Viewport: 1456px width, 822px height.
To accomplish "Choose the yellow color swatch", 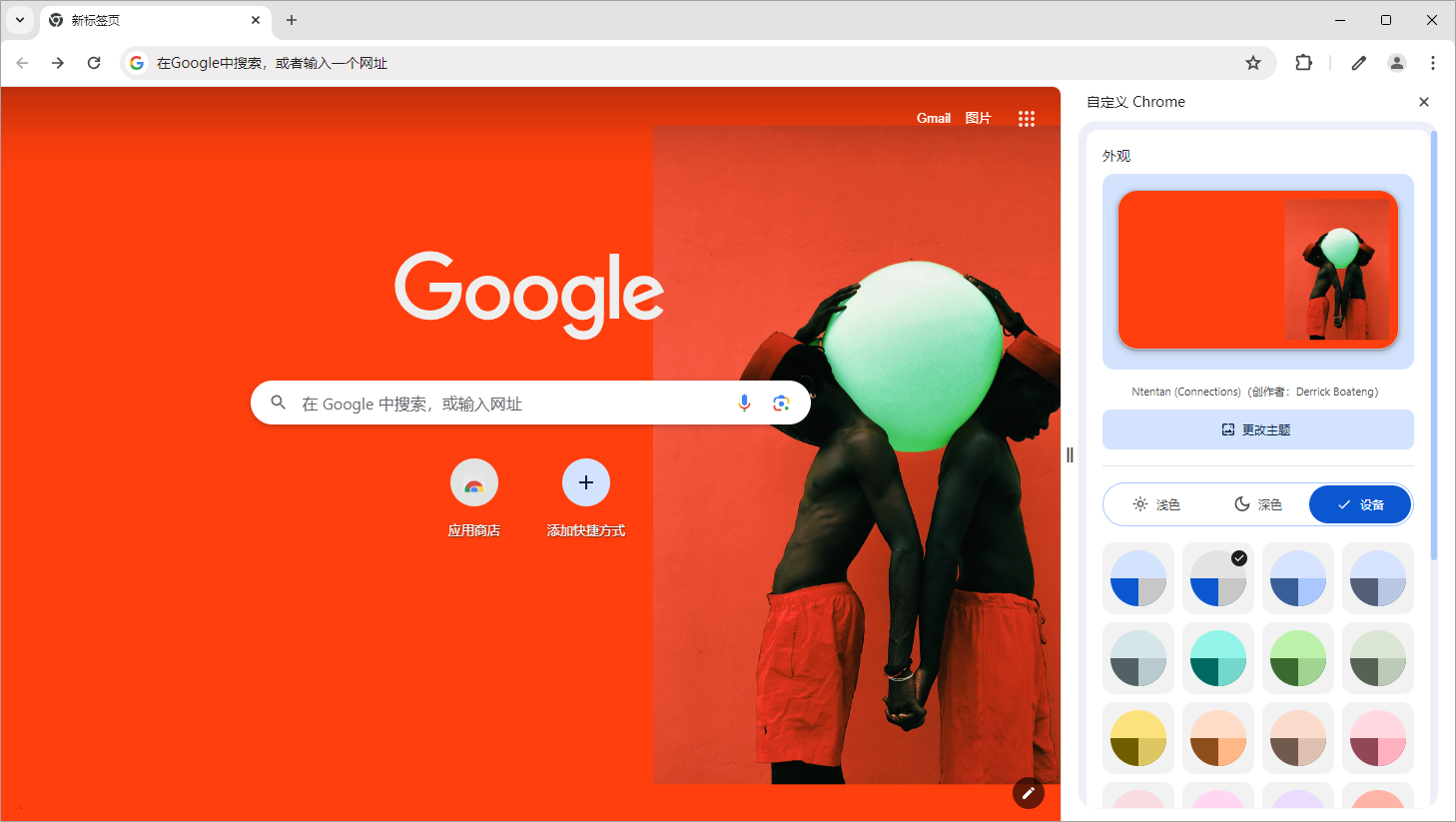I will pyautogui.click(x=1138, y=738).
